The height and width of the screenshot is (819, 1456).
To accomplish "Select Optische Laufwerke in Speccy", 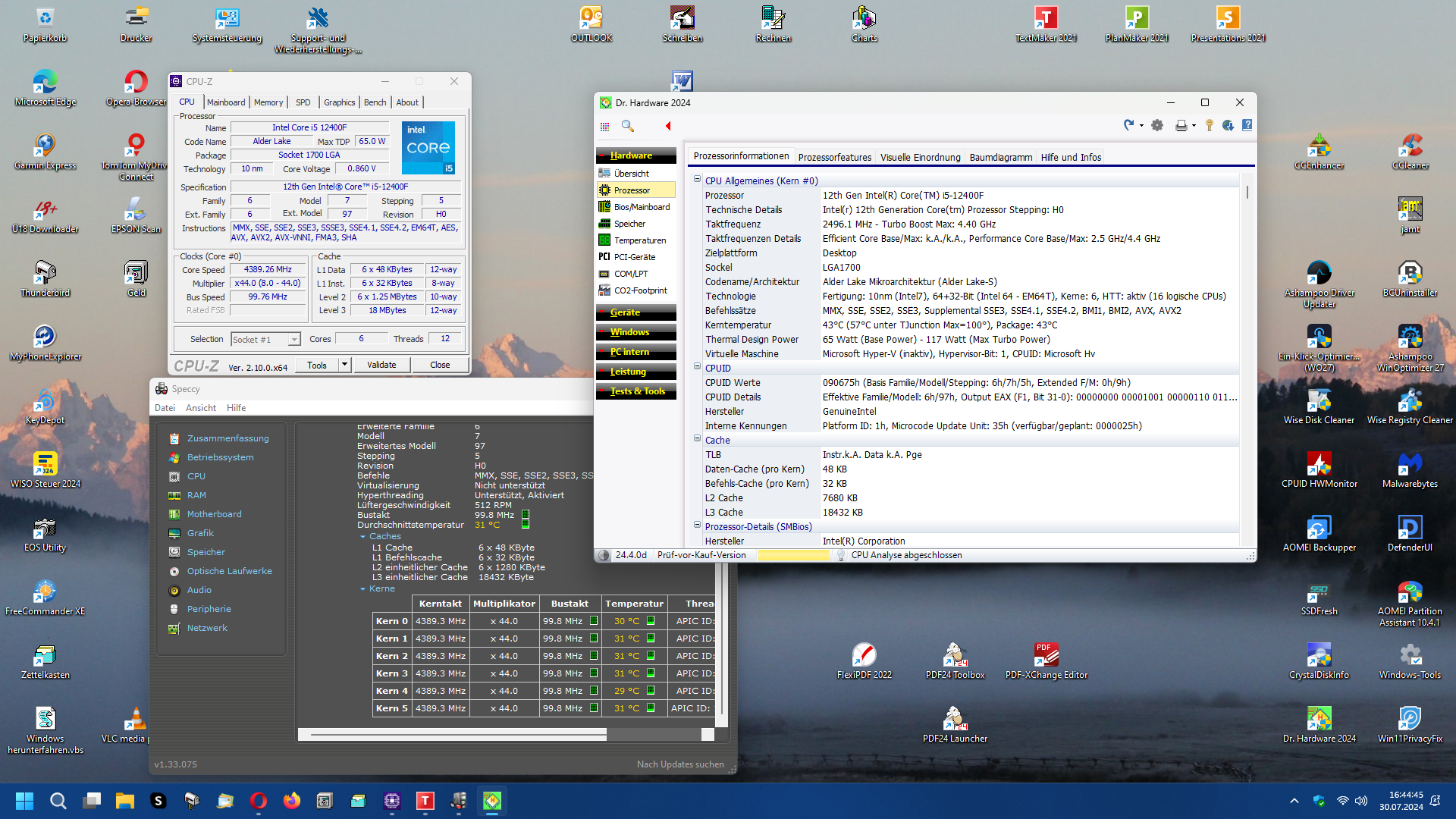I will tap(229, 571).
